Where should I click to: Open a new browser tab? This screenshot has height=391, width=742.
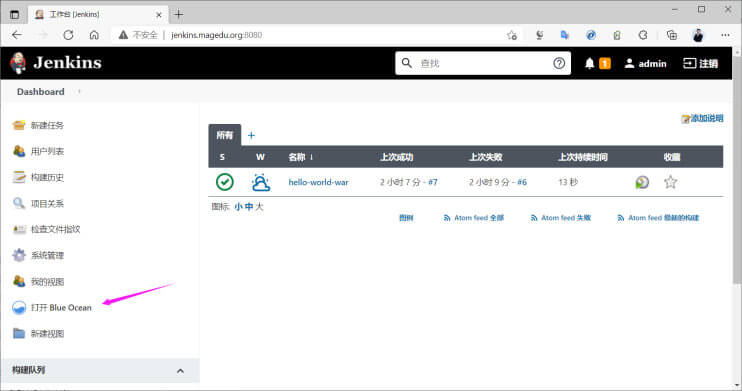click(178, 14)
